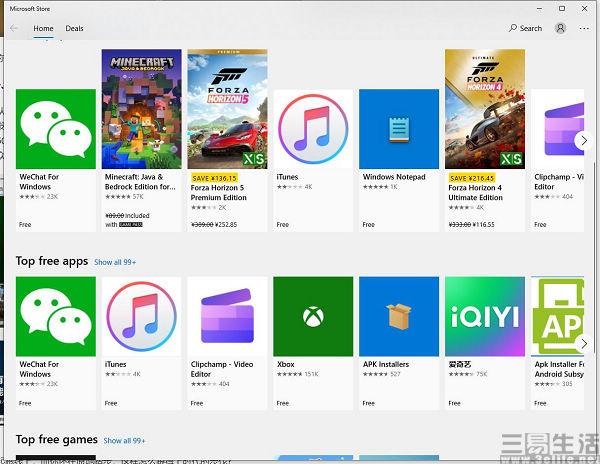Viewport: 600px width, 464px height.
Task: Open Minecraft Java & Bedrock Edition cover
Action: point(141,109)
